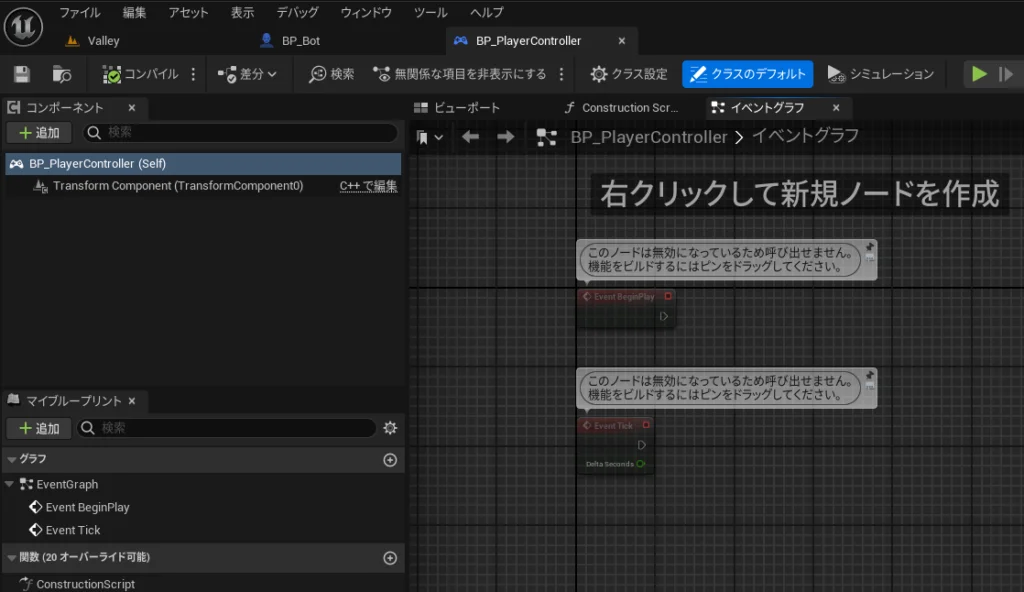Navigate forward with the right arrow
Image resolution: width=1024 pixels, height=592 pixels.
pyautogui.click(x=506, y=137)
